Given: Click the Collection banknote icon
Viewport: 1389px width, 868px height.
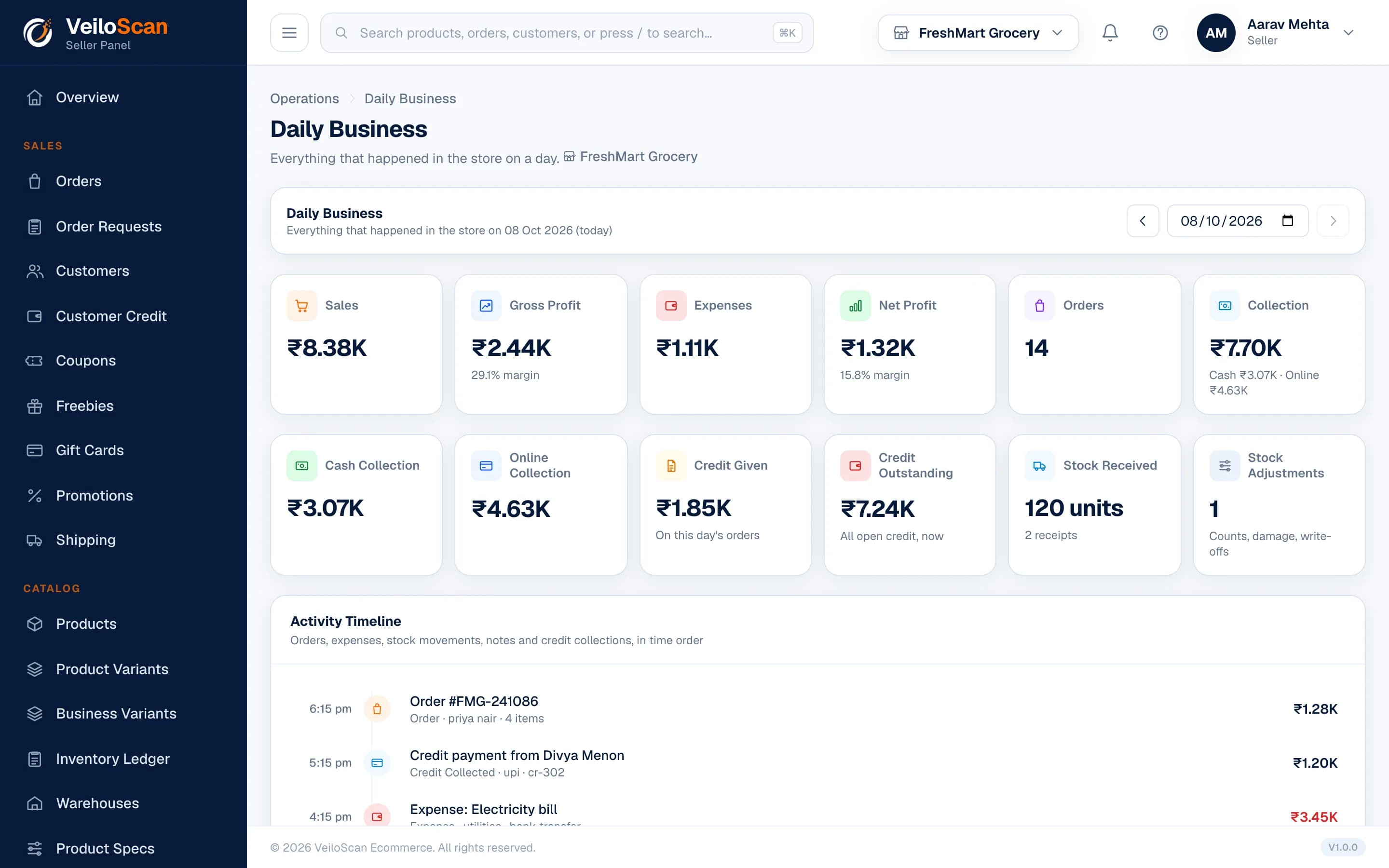Looking at the screenshot, I should [1224, 305].
